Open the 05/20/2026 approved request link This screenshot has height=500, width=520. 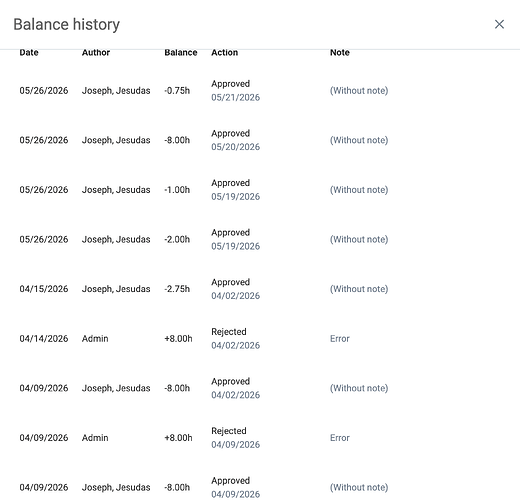[235, 147]
